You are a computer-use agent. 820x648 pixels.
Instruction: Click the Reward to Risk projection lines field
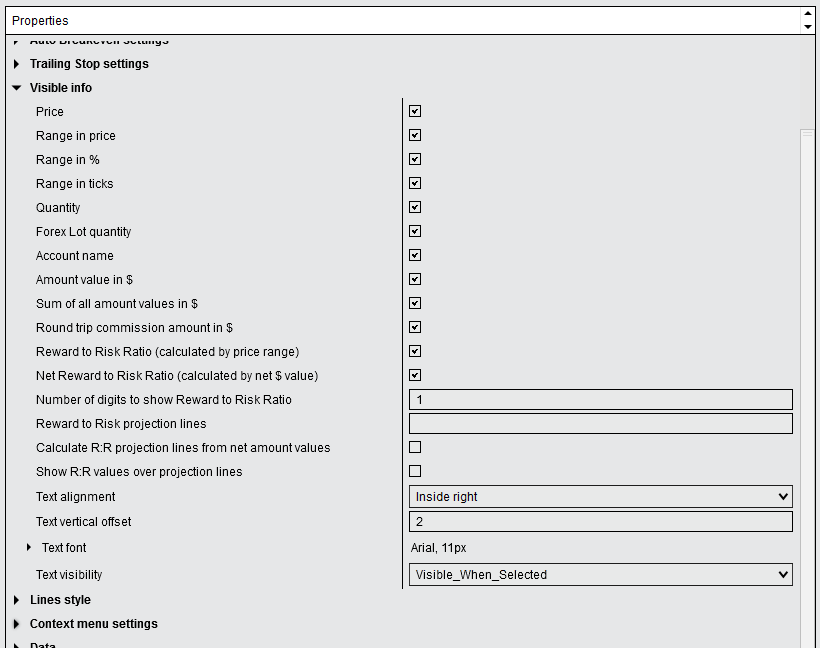tap(600, 424)
